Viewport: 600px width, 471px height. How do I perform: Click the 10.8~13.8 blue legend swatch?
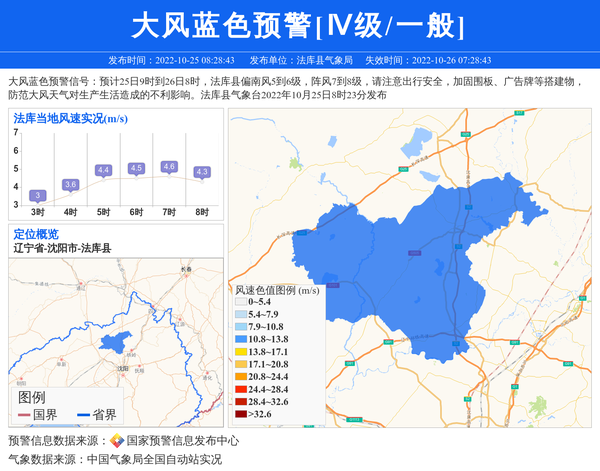[240, 339]
